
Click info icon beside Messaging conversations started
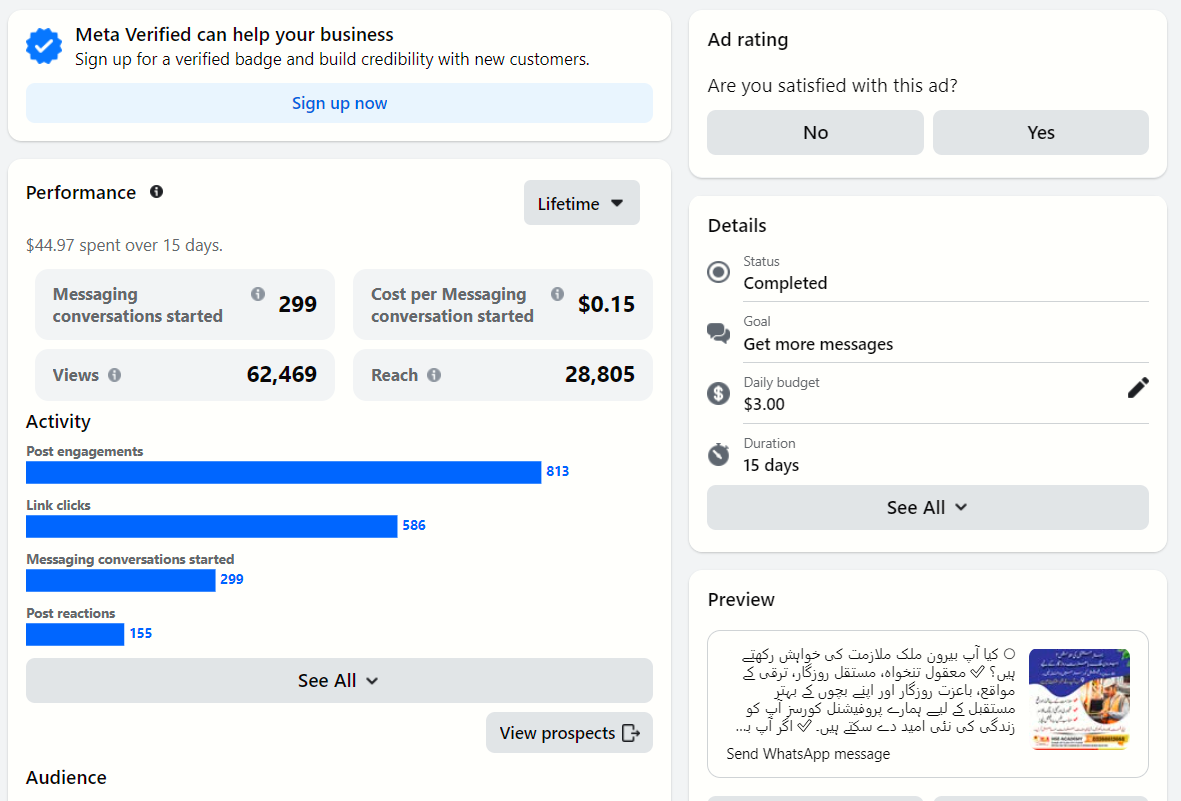point(258,294)
